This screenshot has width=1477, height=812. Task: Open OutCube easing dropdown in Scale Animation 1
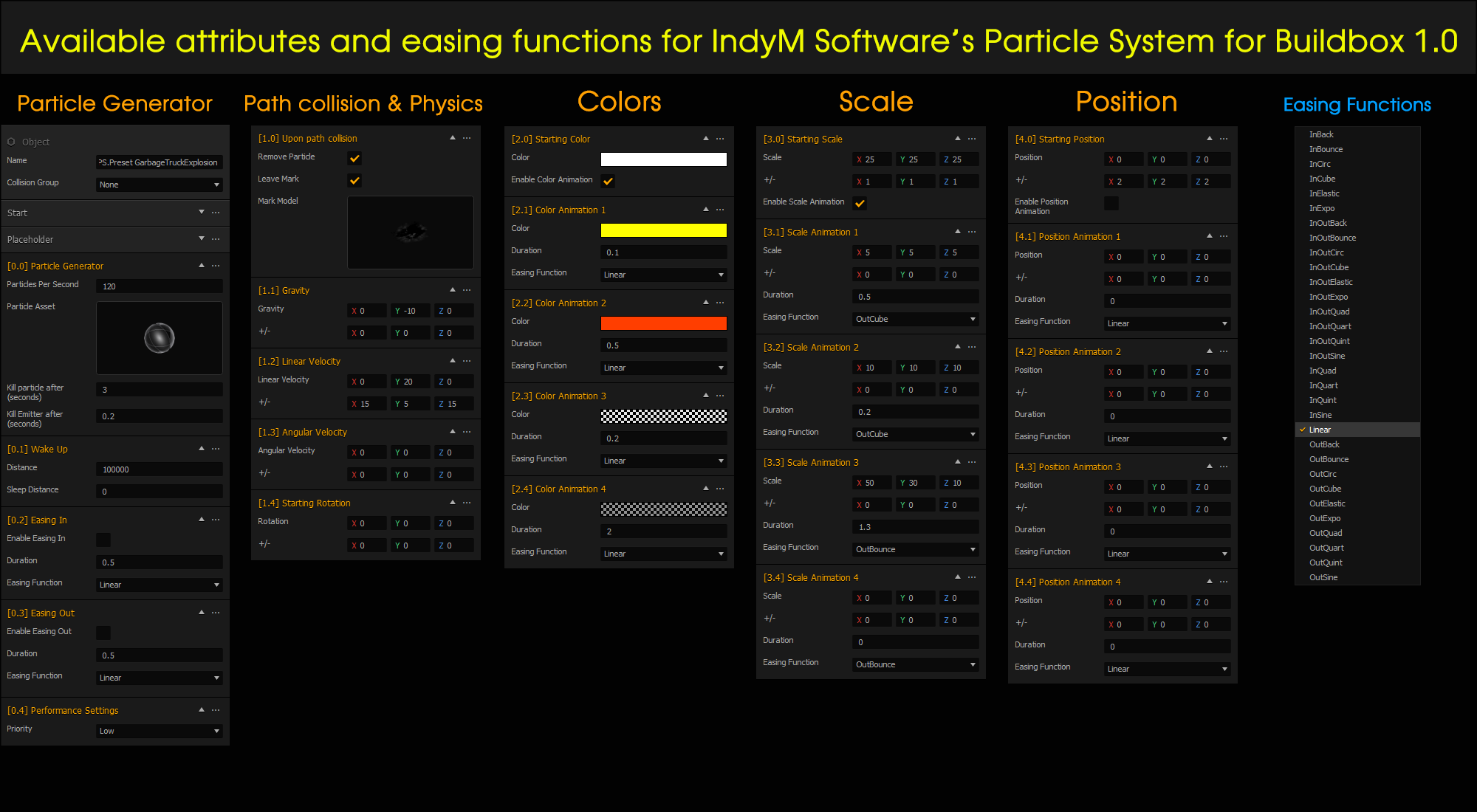915,318
